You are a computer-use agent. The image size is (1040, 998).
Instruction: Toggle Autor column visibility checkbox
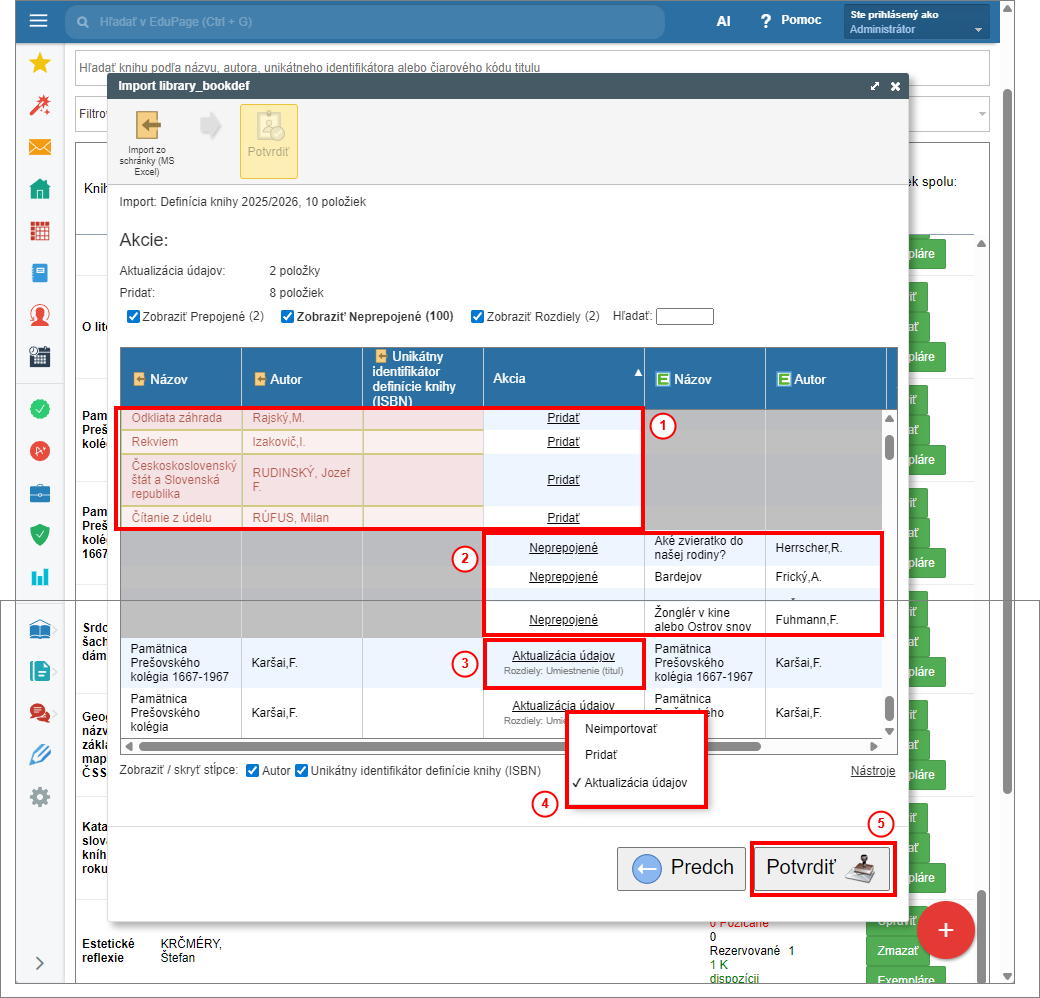pos(253,771)
